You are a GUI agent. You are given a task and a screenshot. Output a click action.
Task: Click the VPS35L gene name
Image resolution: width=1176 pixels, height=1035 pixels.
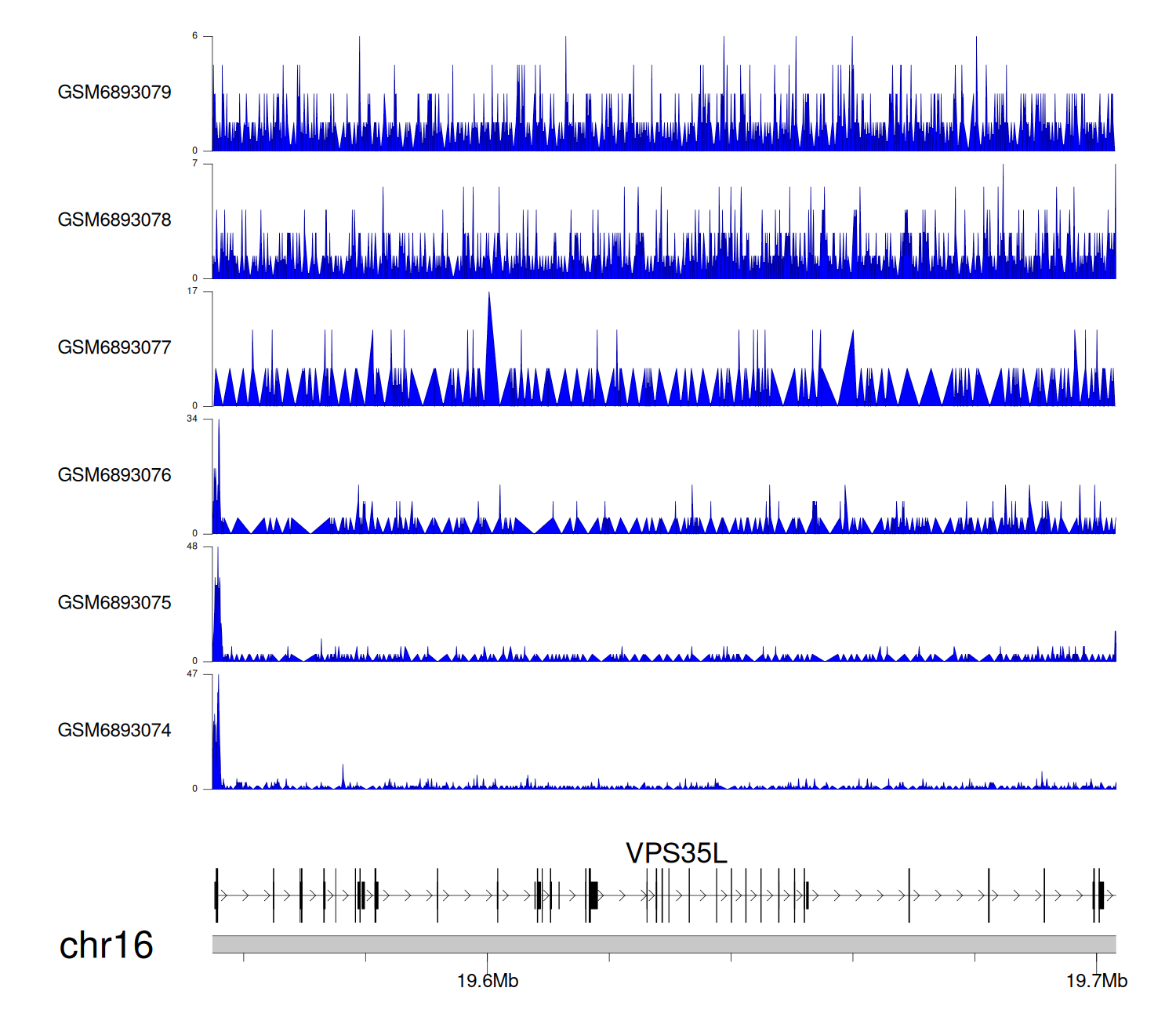coord(676,853)
